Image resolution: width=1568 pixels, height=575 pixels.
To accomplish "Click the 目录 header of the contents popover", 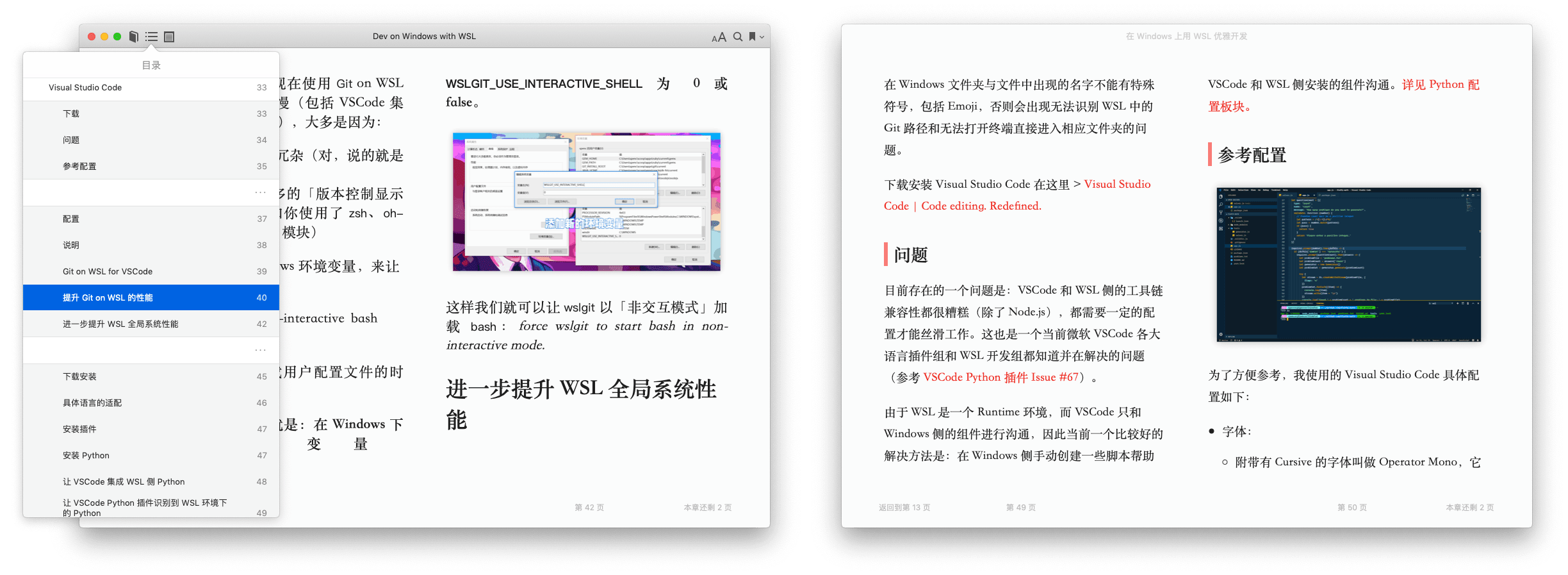I will [x=151, y=65].
